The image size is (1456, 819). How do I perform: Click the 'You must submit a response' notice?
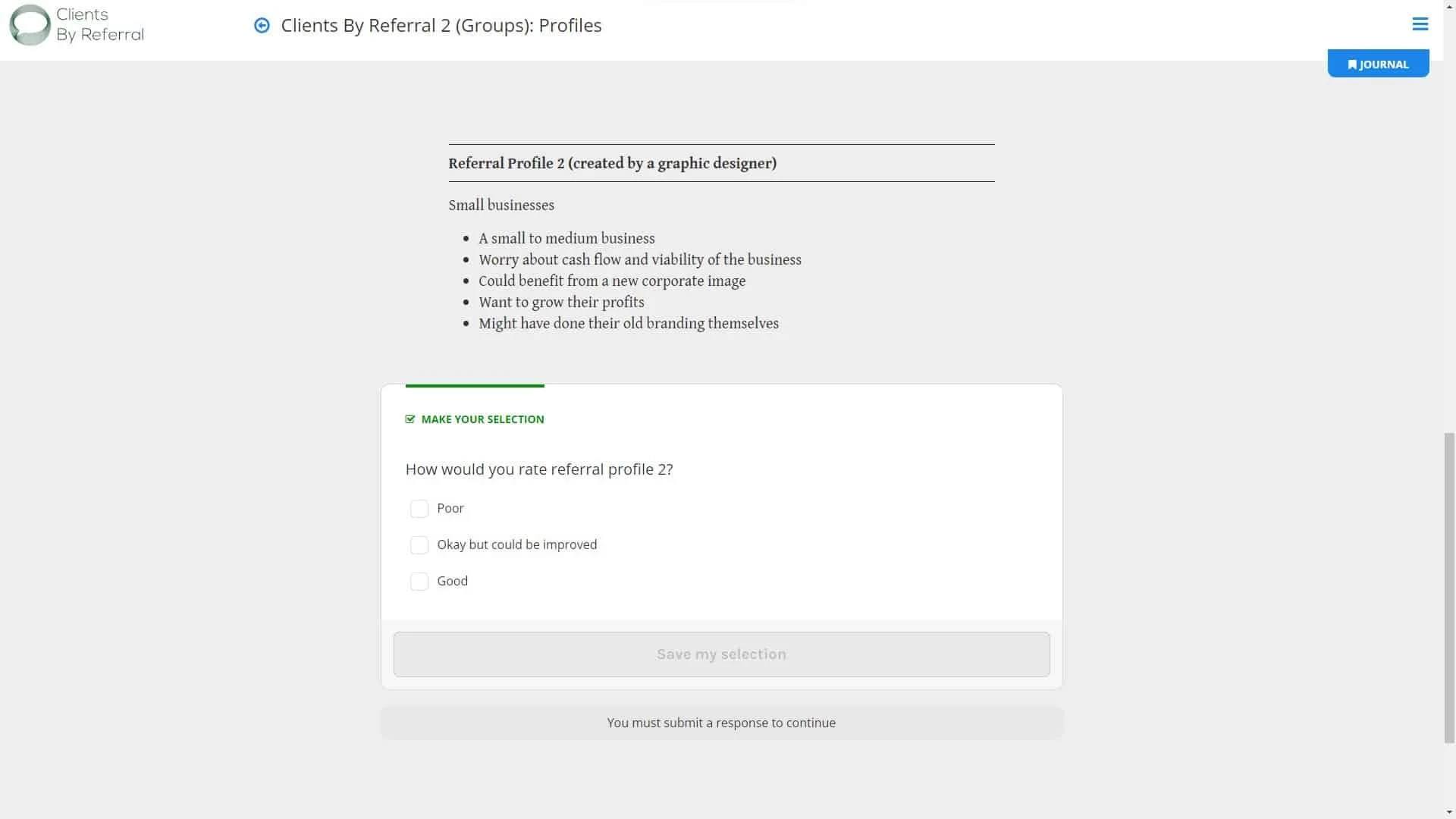720,723
